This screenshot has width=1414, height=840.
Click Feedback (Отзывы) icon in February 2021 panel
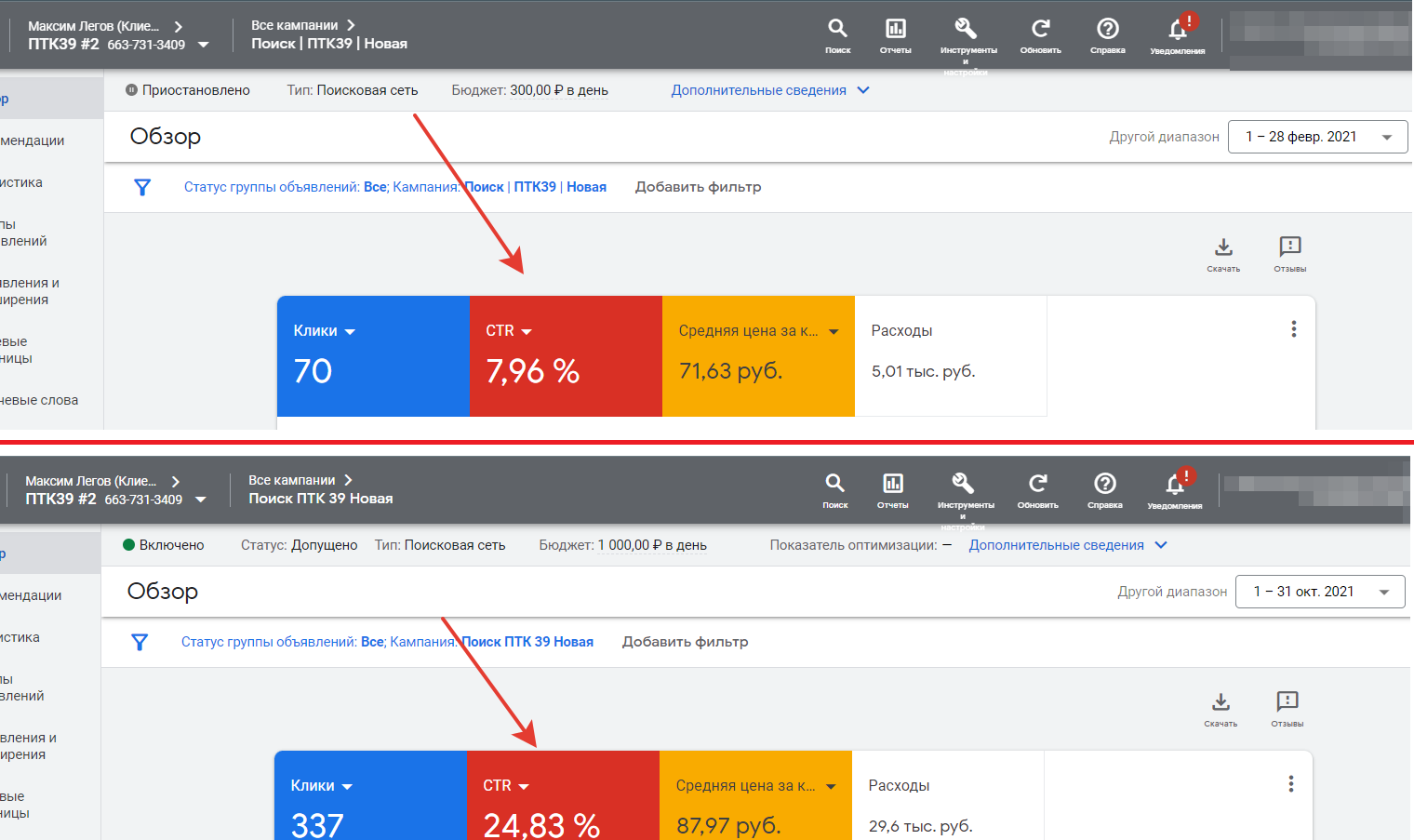tap(1290, 247)
